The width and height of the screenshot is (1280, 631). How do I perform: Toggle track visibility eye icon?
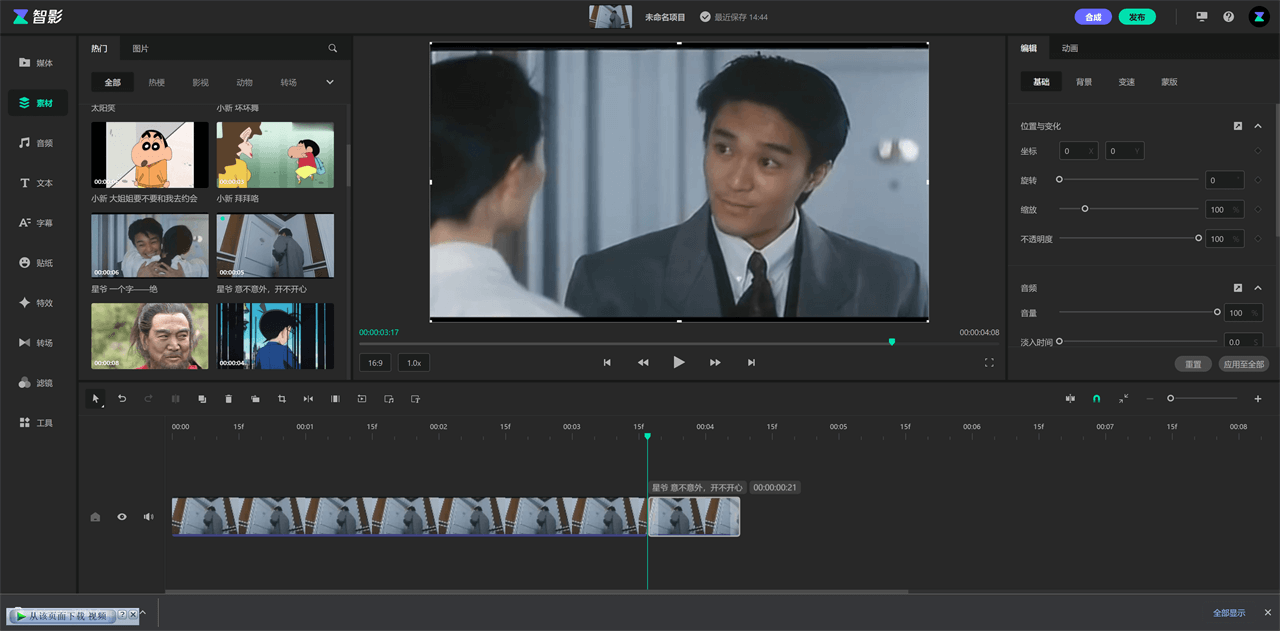[x=122, y=517]
